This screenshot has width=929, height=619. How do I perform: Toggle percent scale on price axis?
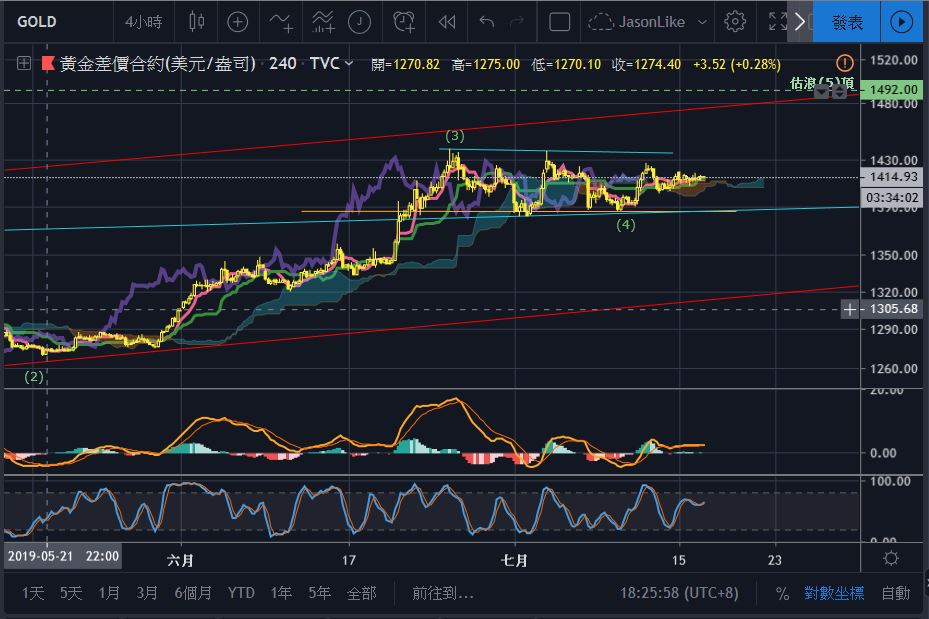click(782, 593)
